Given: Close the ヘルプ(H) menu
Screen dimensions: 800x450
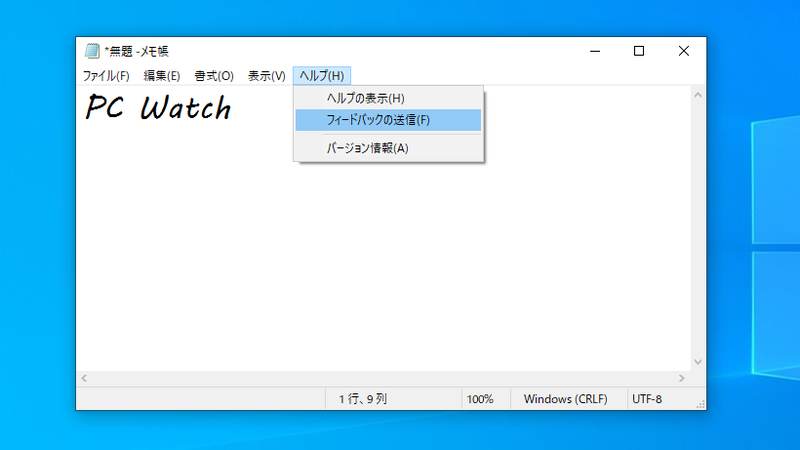Looking at the screenshot, I should tap(321, 76).
